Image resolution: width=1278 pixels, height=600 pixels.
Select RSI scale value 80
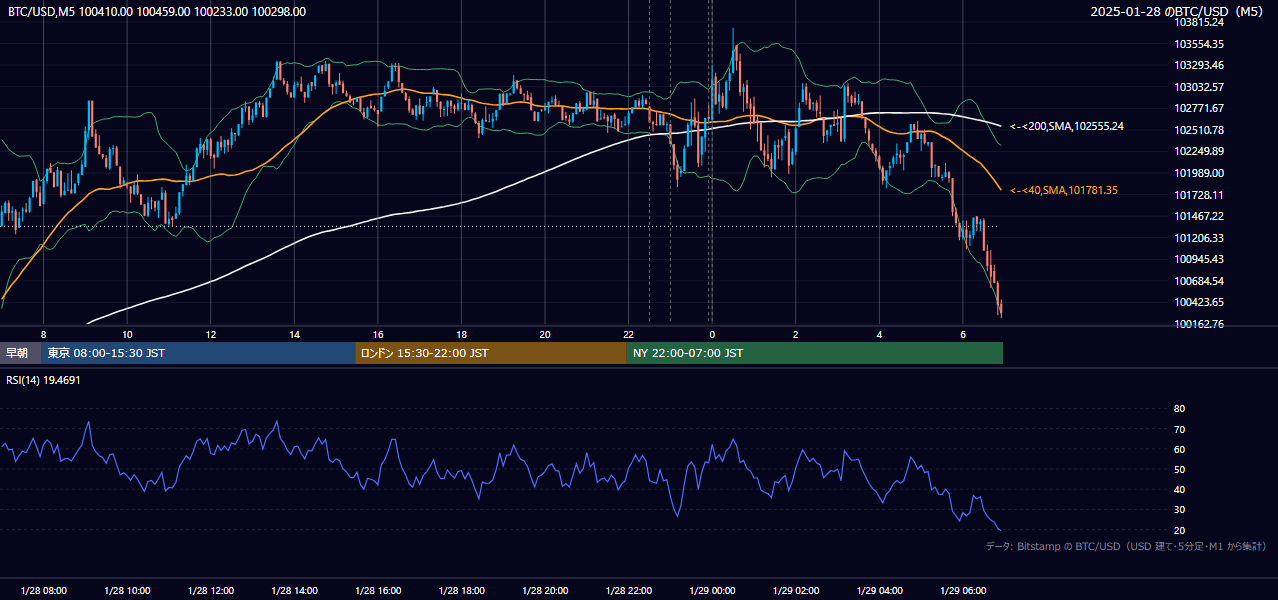[1179, 409]
